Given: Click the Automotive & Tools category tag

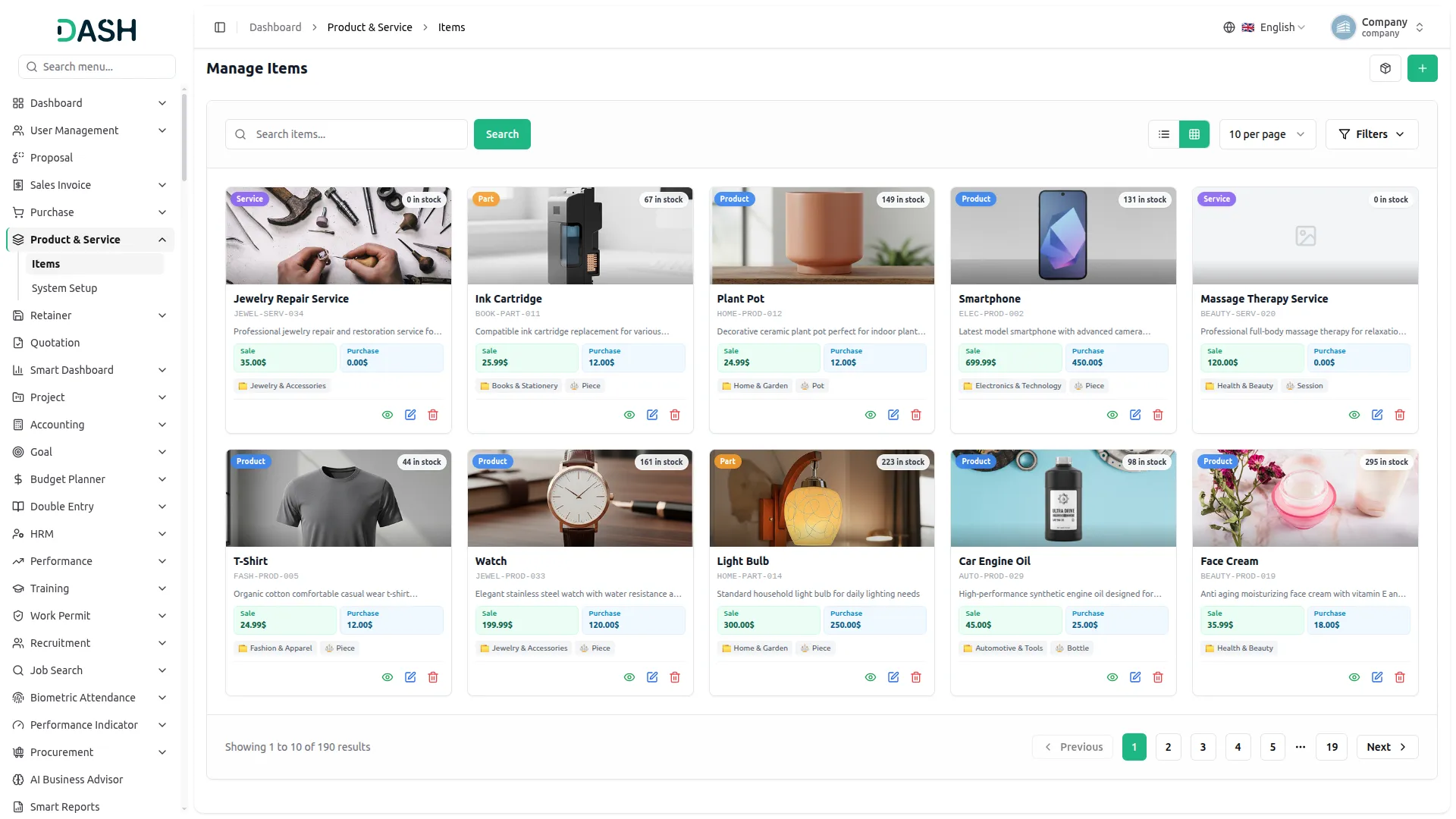Looking at the screenshot, I should pyautogui.click(x=1003, y=648).
